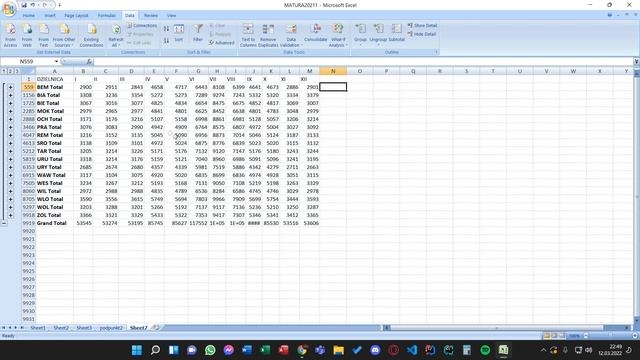Switch to the Review ribbon tab
640x360 pixels.
[x=151, y=16]
